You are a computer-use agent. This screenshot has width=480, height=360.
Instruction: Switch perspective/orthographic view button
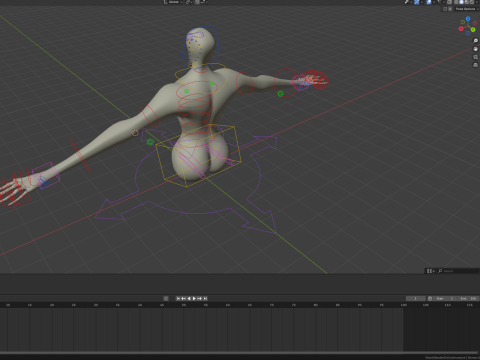[475, 65]
